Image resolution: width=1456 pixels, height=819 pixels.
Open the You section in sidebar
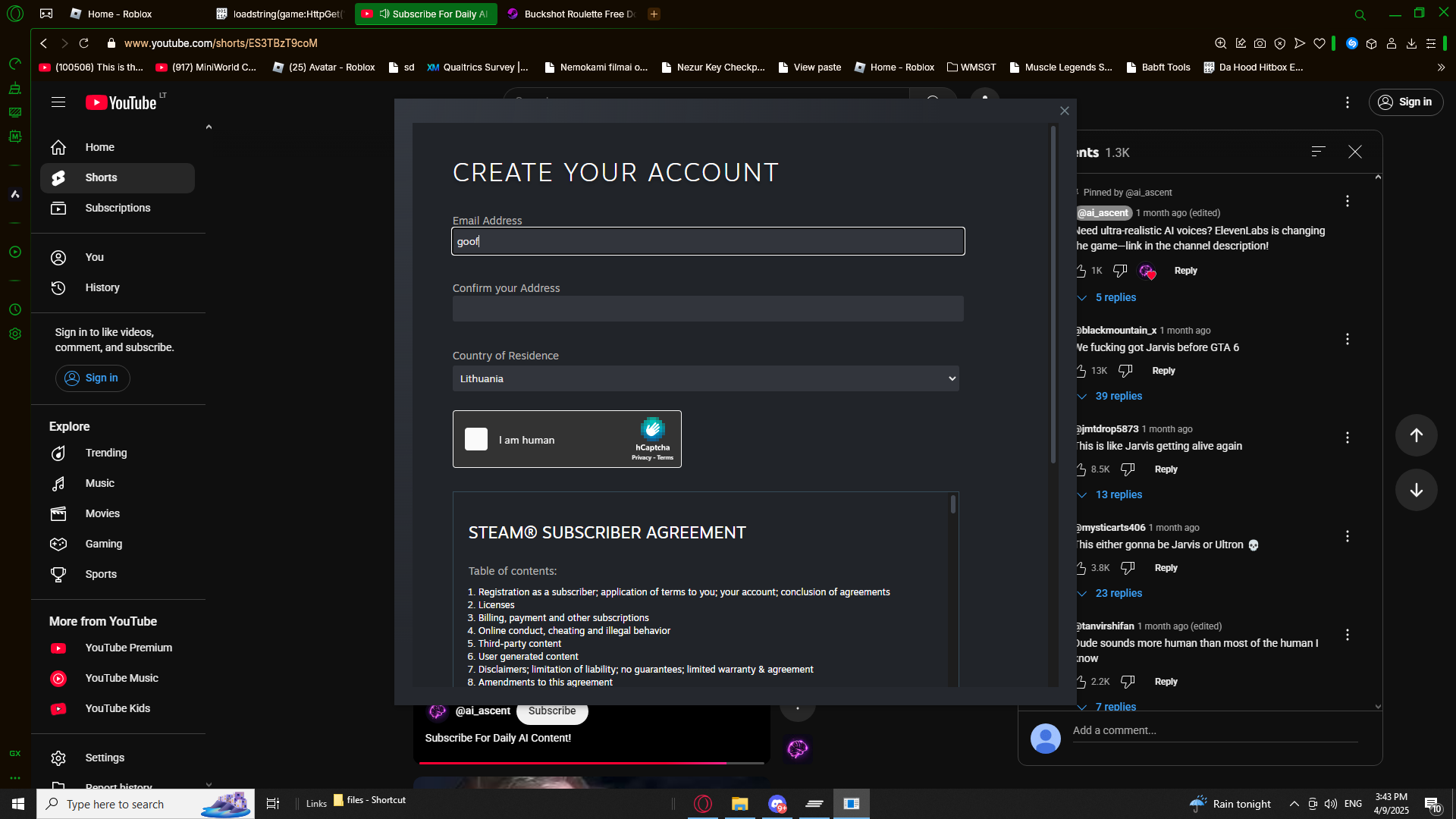point(118,257)
